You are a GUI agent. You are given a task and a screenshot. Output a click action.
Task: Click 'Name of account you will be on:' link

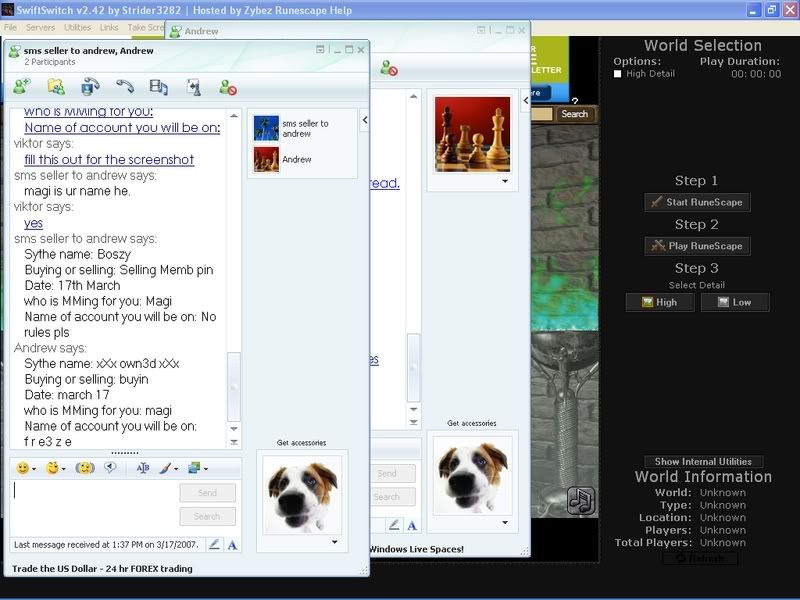click(122, 128)
